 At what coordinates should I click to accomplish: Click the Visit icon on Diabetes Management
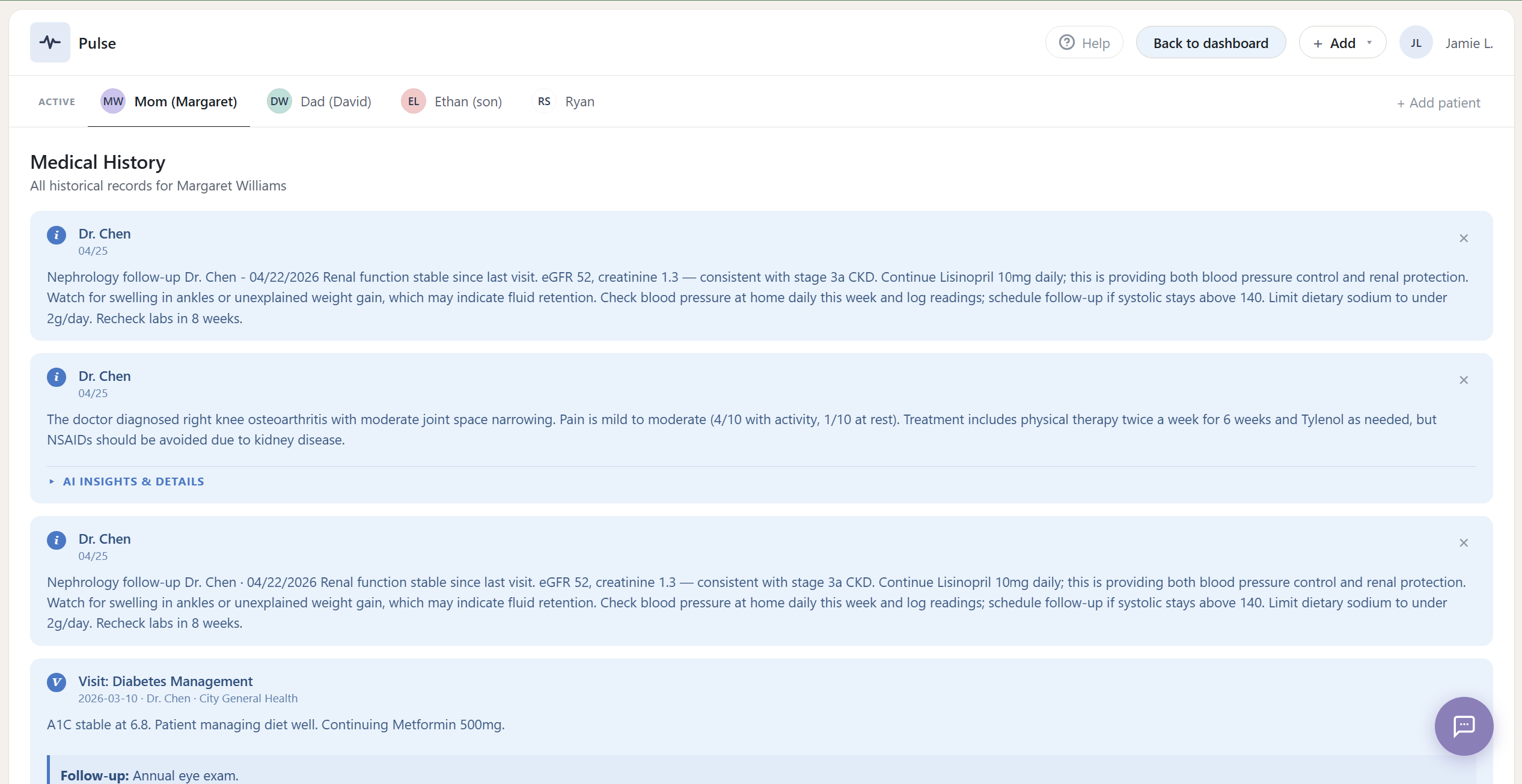click(x=57, y=682)
